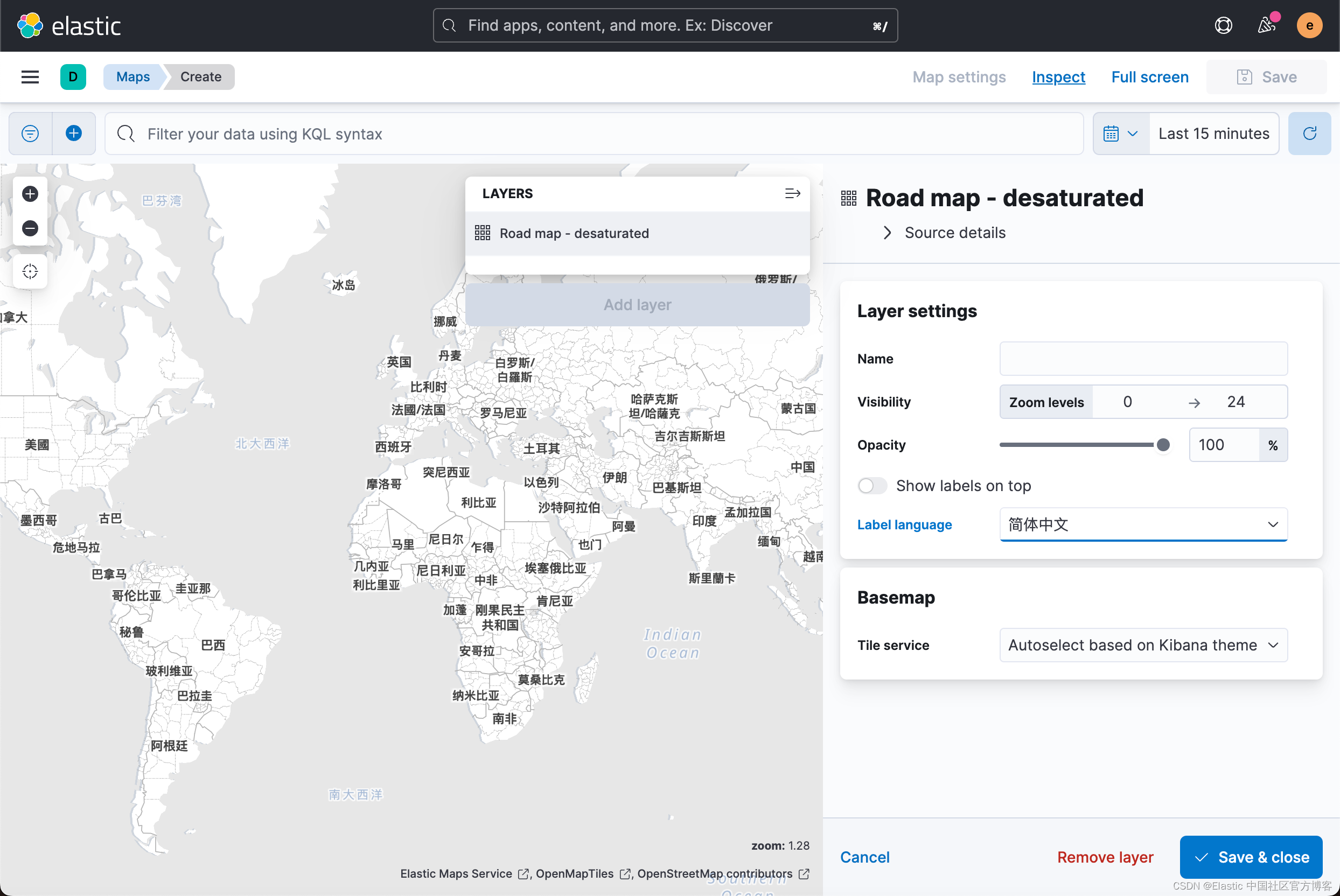Image resolution: width=1340 pixels, height=896 pixels.
Task: Click the refresh query button
Action: [1309, 134]
